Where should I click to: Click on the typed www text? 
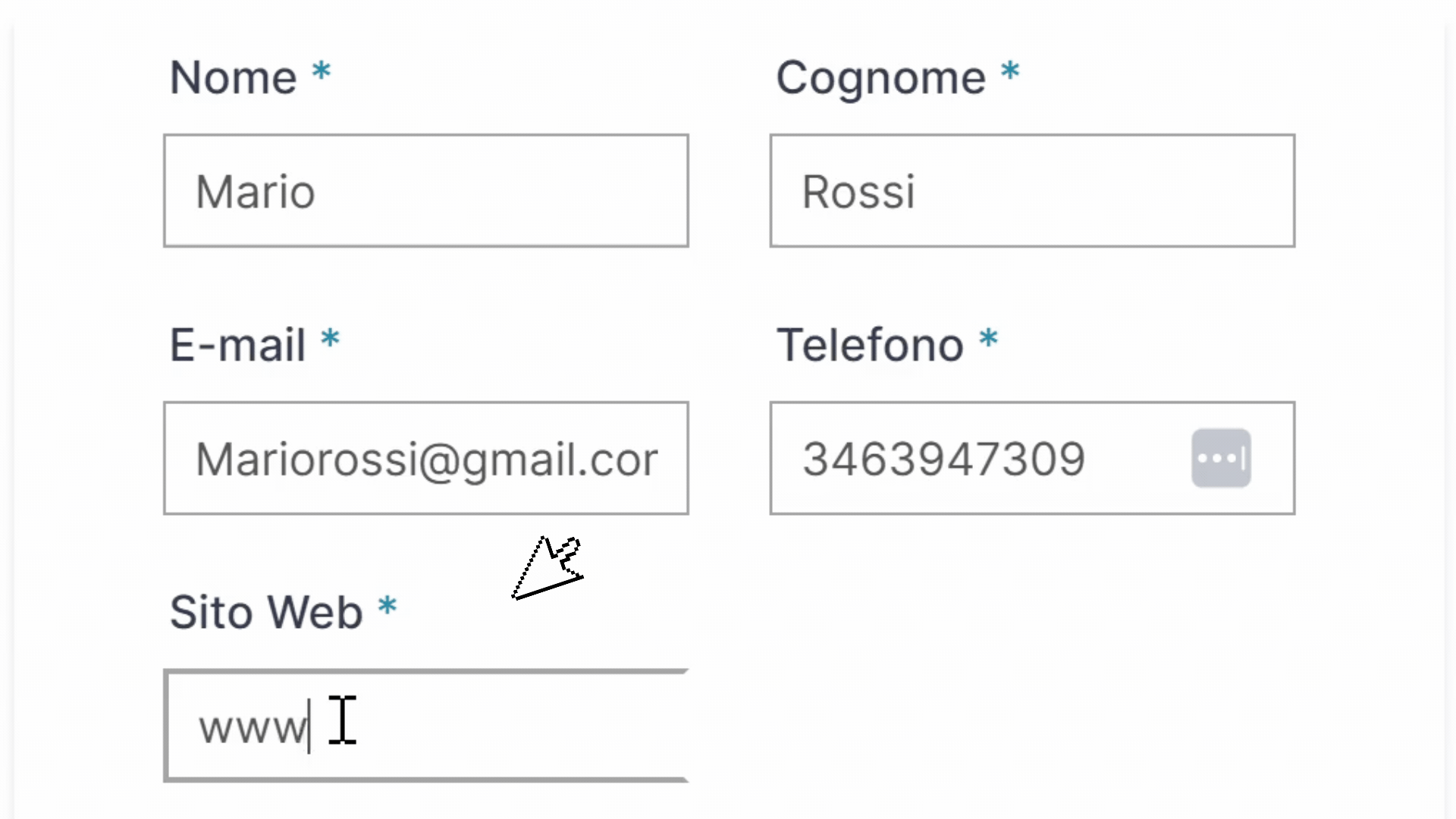click(253, 728)
